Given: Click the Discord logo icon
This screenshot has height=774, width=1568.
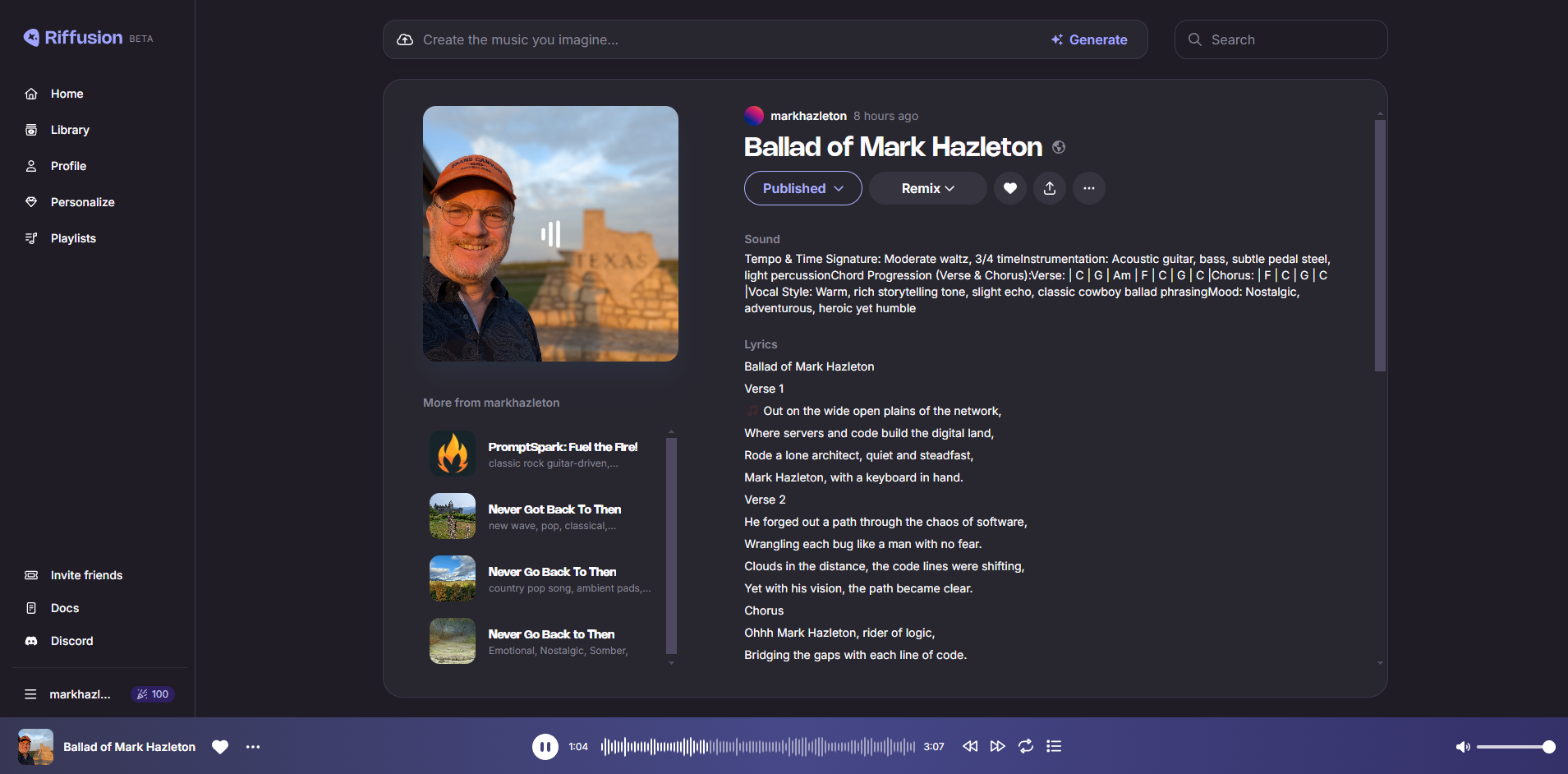Looking at the screenshot, I should (x=31, y=641).
